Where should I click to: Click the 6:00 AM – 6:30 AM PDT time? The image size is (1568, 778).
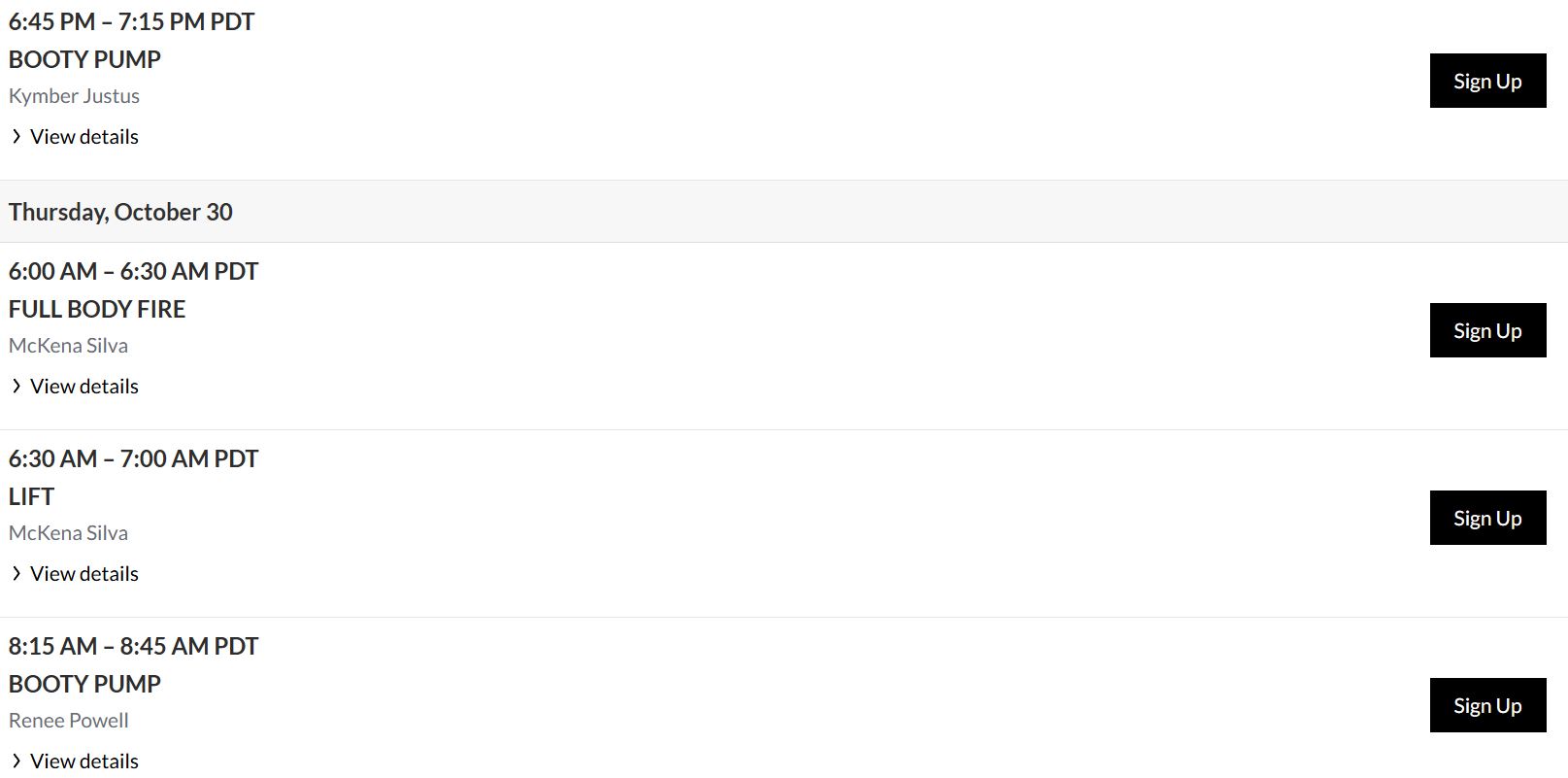[133, 271]
